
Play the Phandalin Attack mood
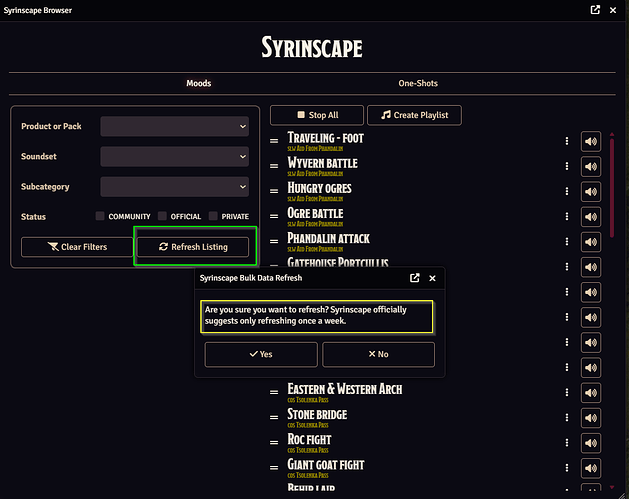591,242
